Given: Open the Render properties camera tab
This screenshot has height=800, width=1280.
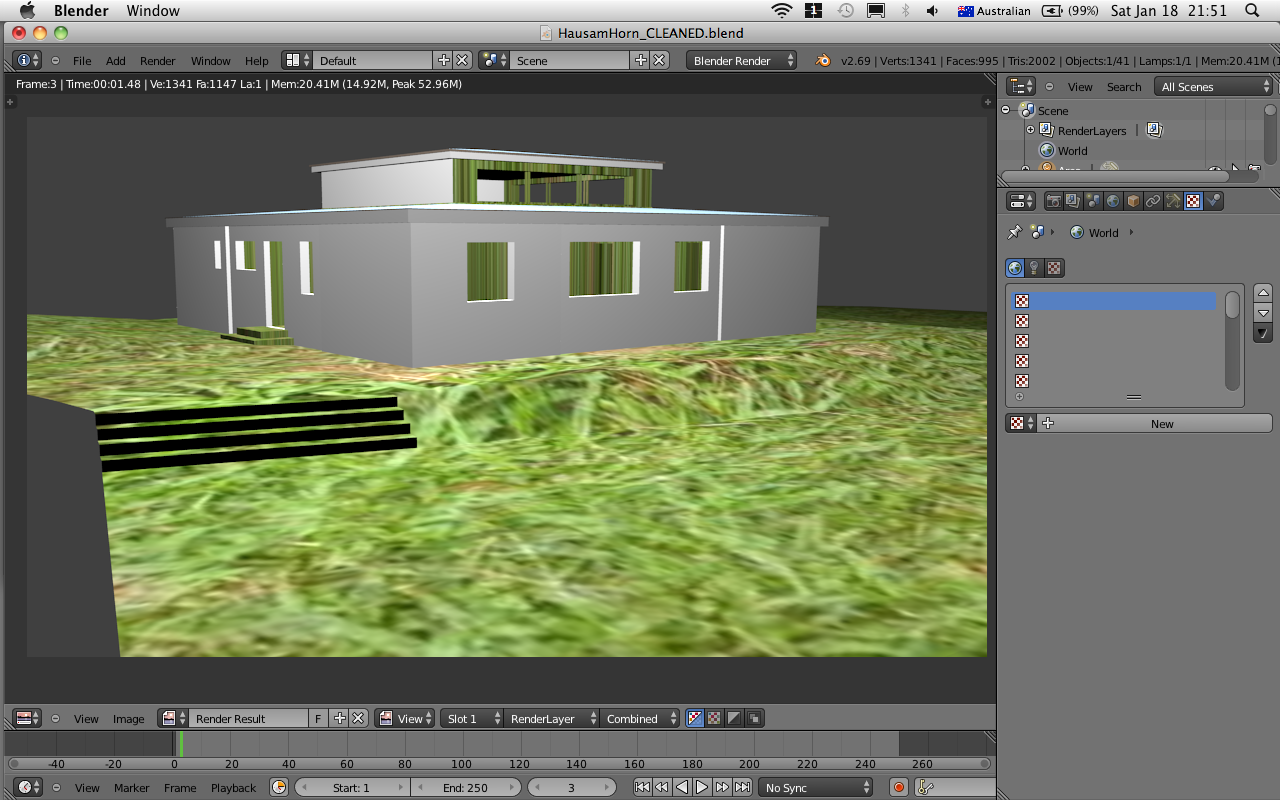Looking at the screenshot, I should (1053, 201).
